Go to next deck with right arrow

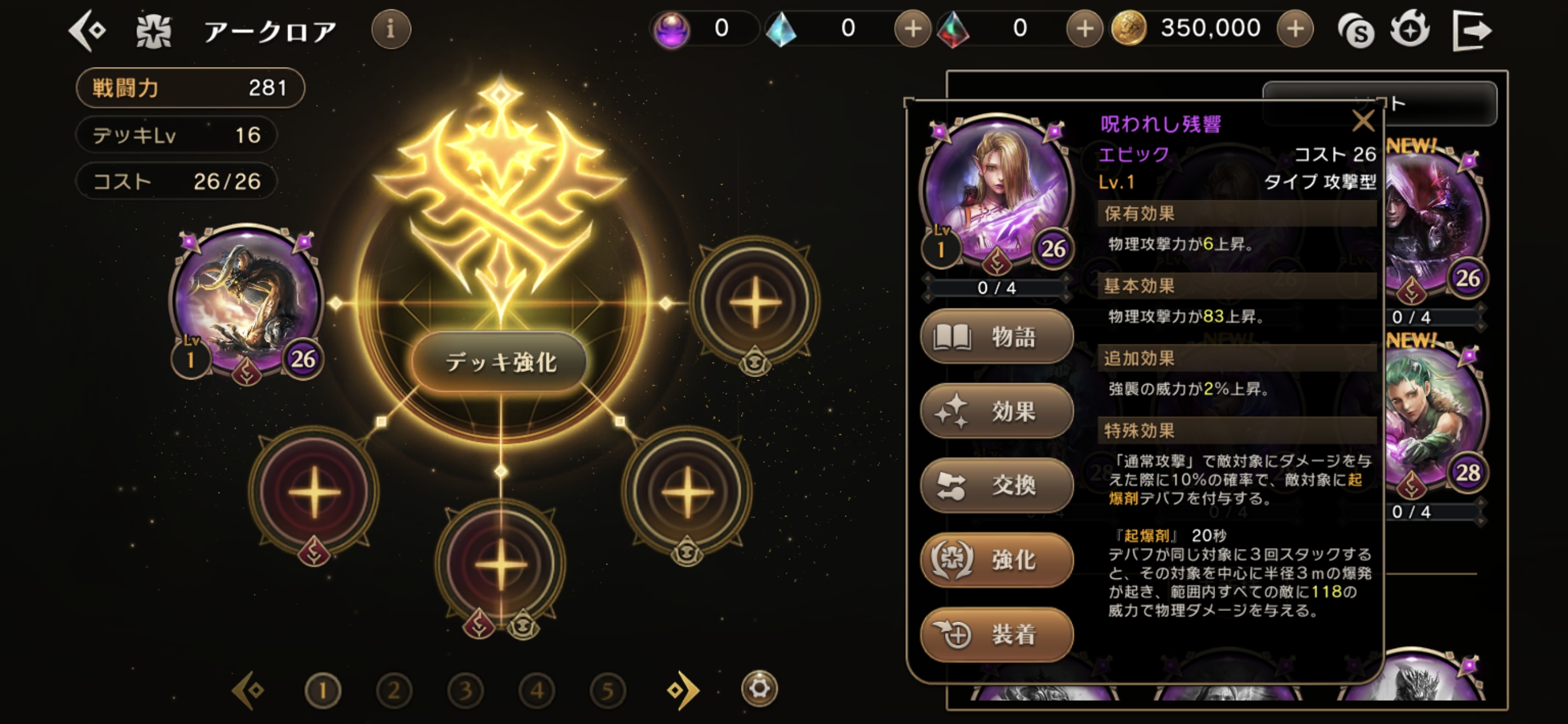tap(683, 690)
